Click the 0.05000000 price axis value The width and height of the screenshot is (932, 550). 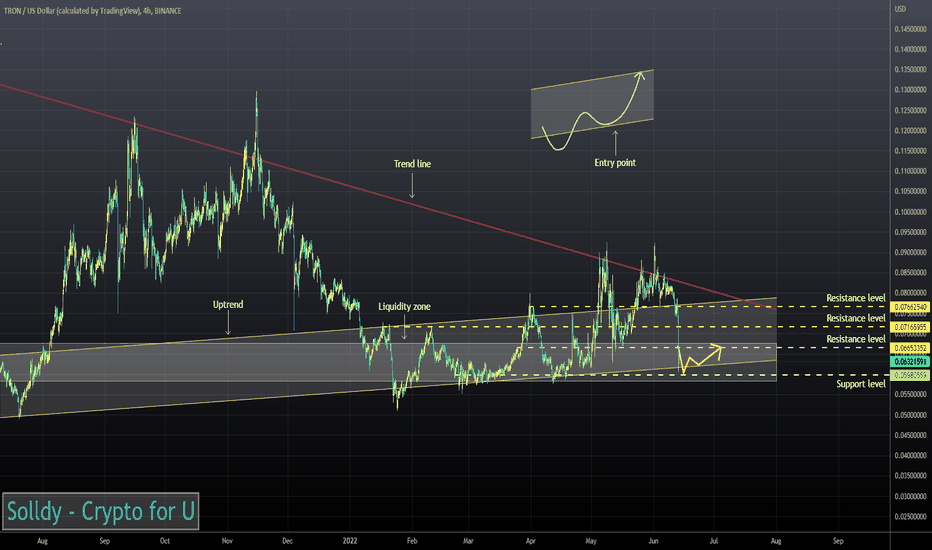point(910,415)
